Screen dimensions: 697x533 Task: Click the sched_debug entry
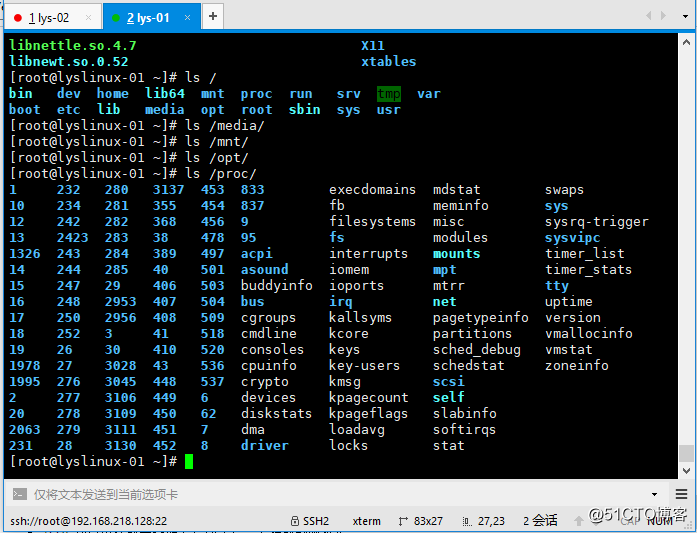coord(477,349)
